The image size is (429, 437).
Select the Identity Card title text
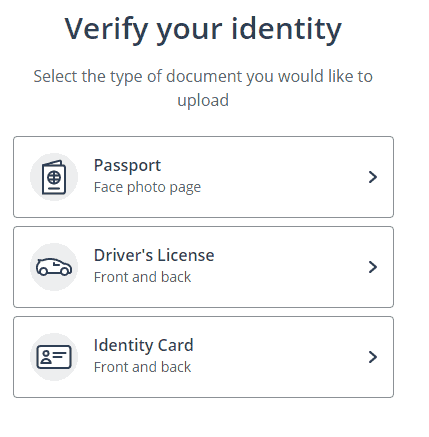144,345
